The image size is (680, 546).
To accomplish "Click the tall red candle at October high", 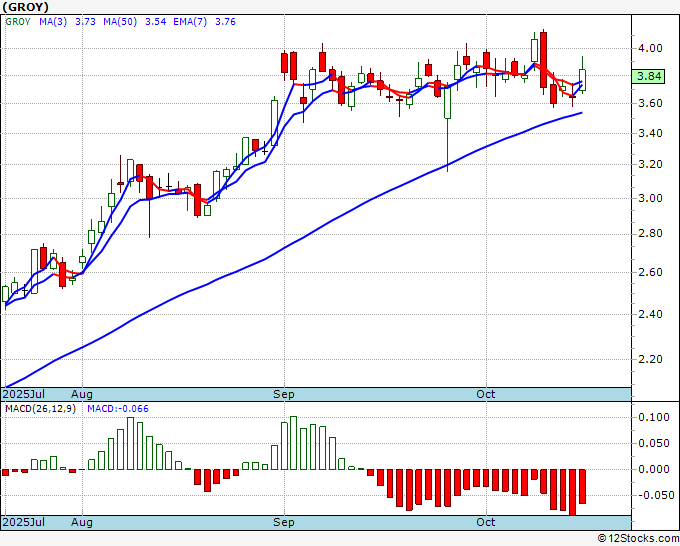I will 543,60.
